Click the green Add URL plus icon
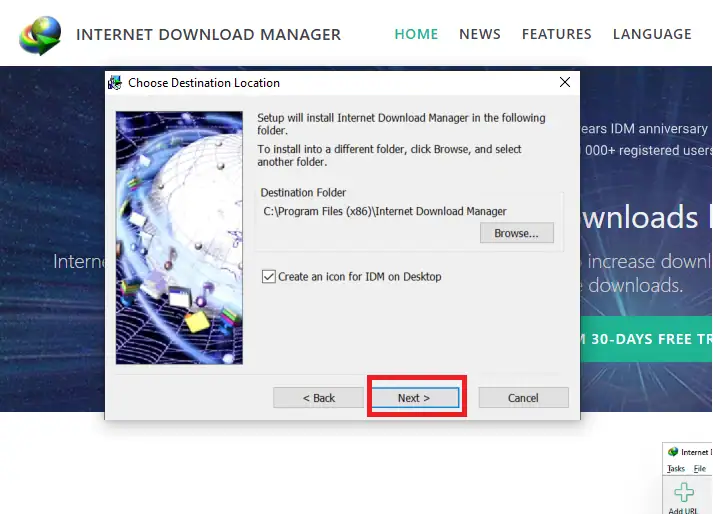This screenshot has width=713, height=514. click(x=683, y=493)
